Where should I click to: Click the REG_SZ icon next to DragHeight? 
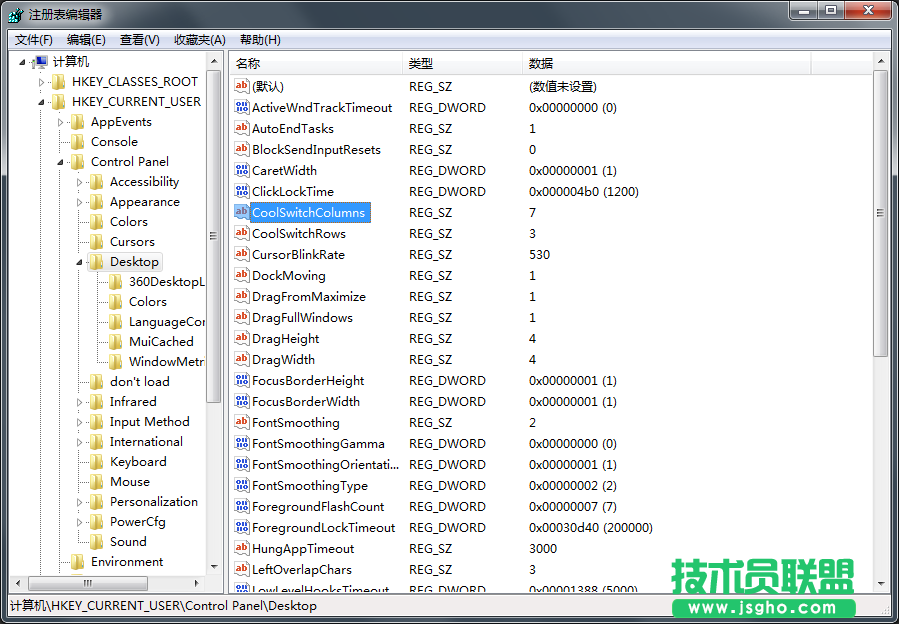[240, 338]
